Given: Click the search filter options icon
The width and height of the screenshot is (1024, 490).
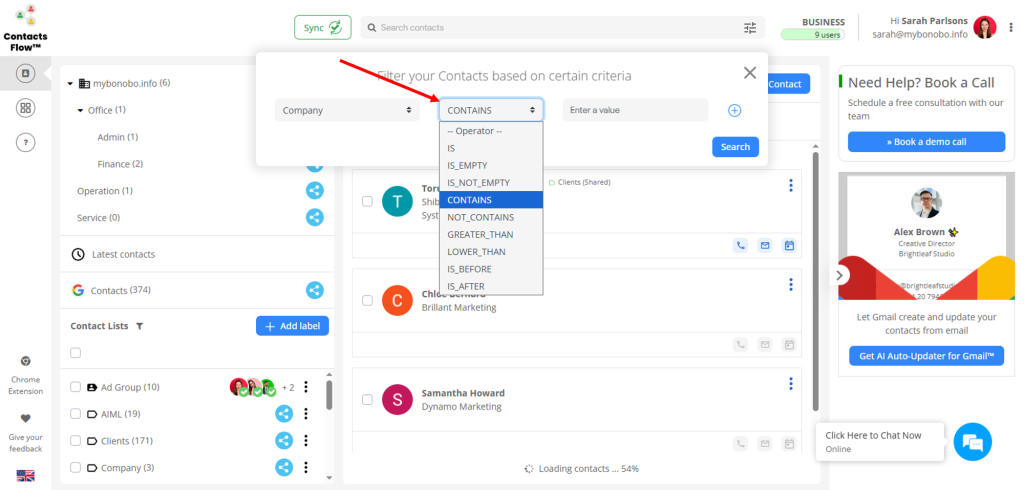Looking at the screenshot, I should [750, 28].
